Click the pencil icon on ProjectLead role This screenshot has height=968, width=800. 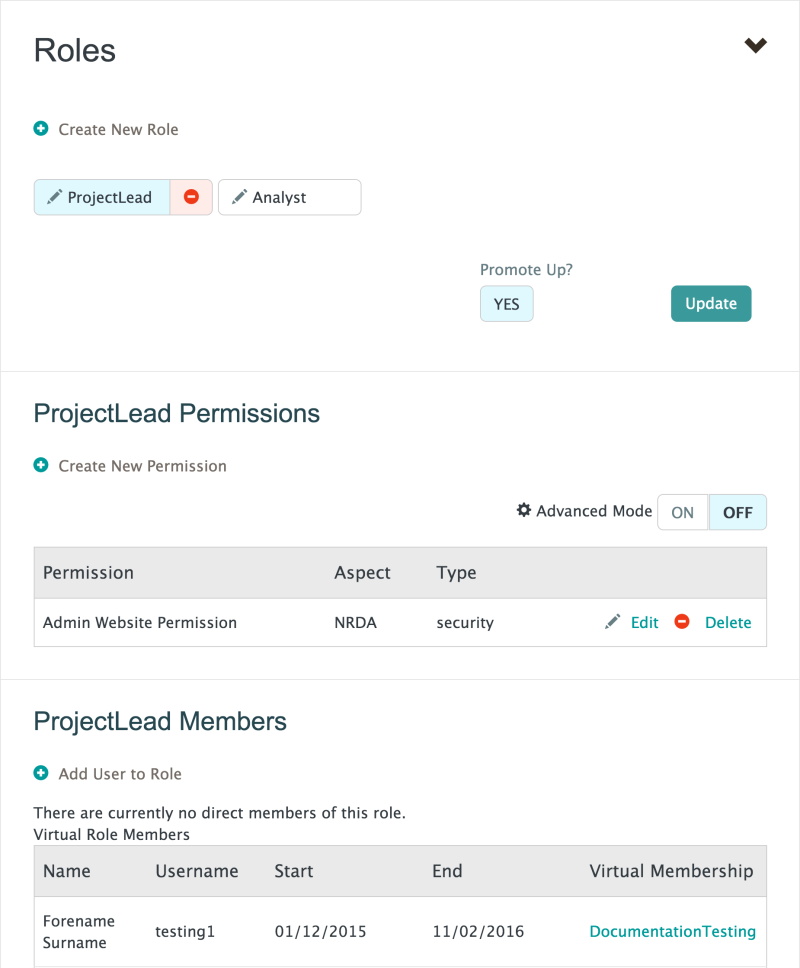click(54, 197)
